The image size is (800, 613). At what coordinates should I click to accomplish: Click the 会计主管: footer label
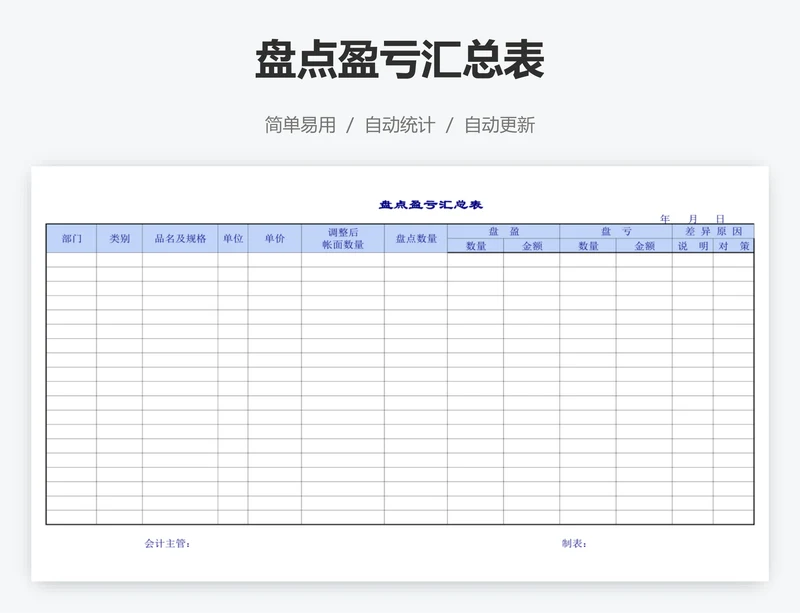[x=167, y=544]
